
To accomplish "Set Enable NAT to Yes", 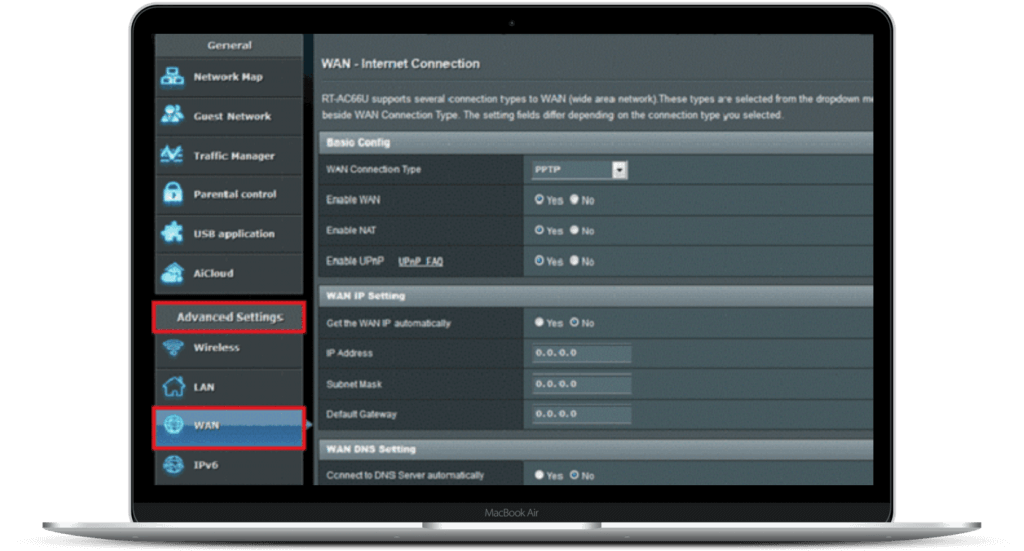I will pos(539,230).
